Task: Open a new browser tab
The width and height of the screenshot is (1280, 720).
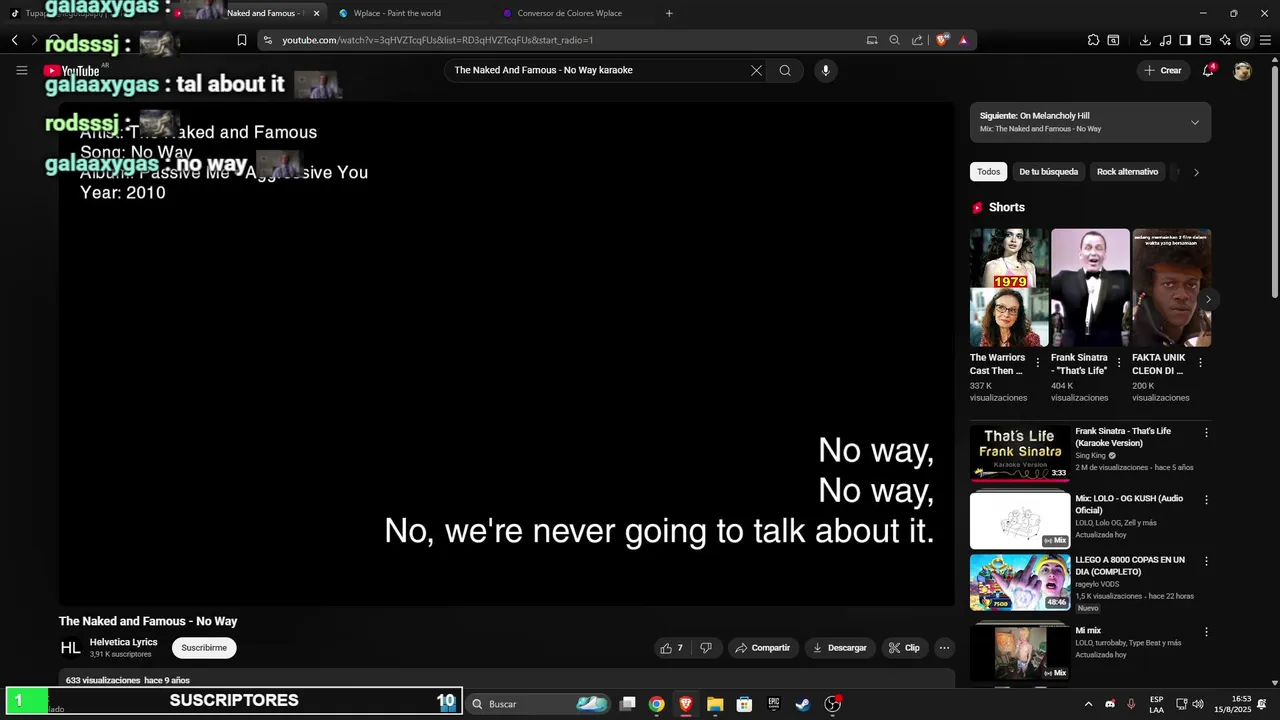Action: [x=669, y=13]
